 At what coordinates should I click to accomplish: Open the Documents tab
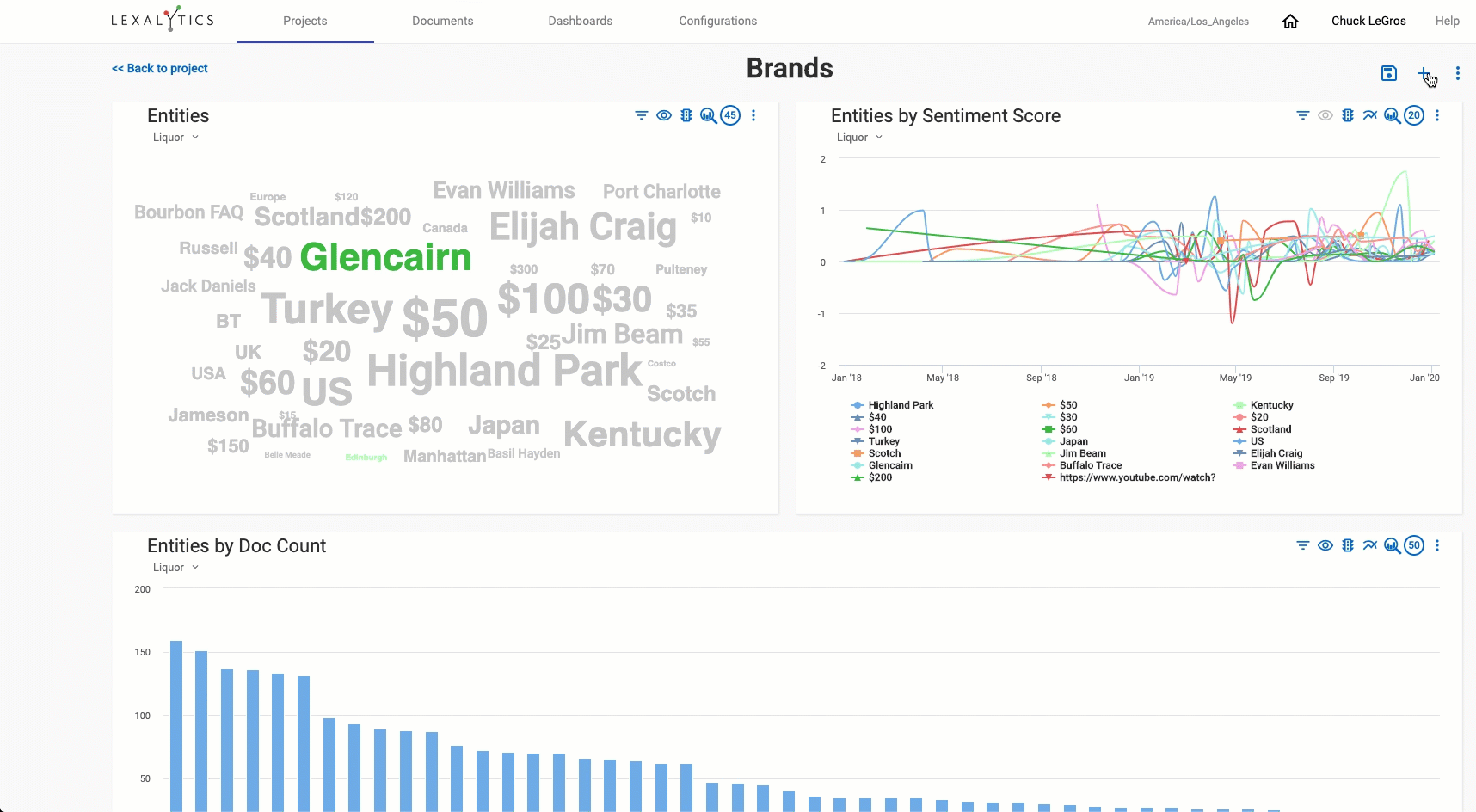click(443, 21)
